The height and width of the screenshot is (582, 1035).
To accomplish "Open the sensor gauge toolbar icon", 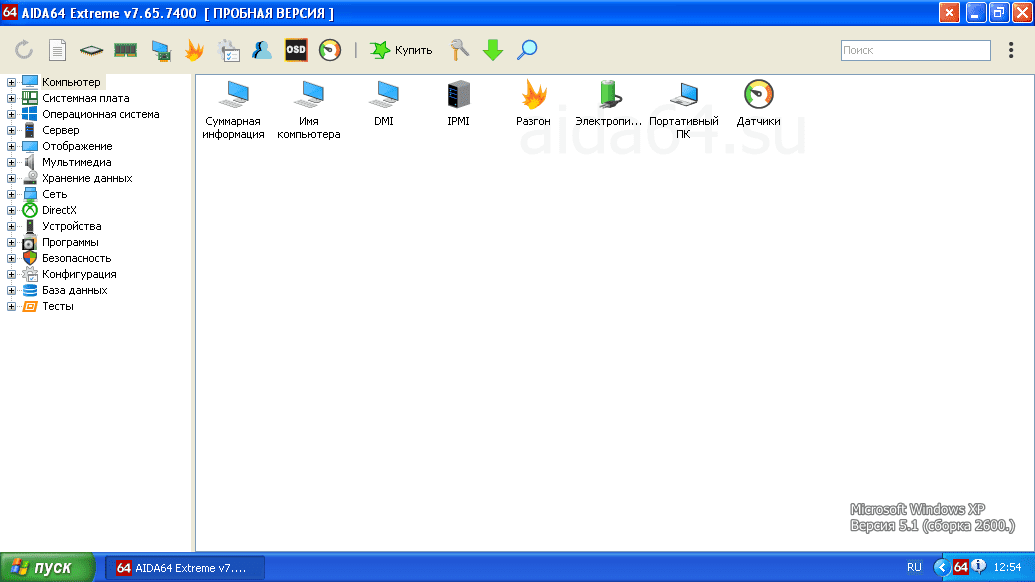I will 330,50.
